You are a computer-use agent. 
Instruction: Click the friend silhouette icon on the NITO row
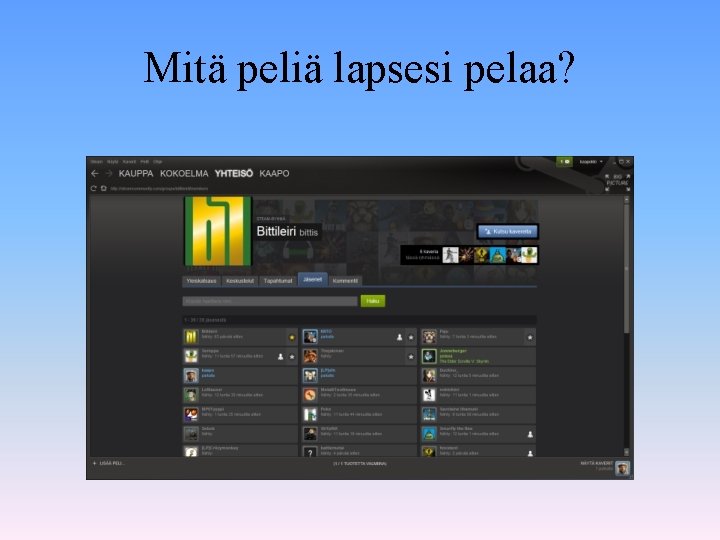(x=399, y=338)
